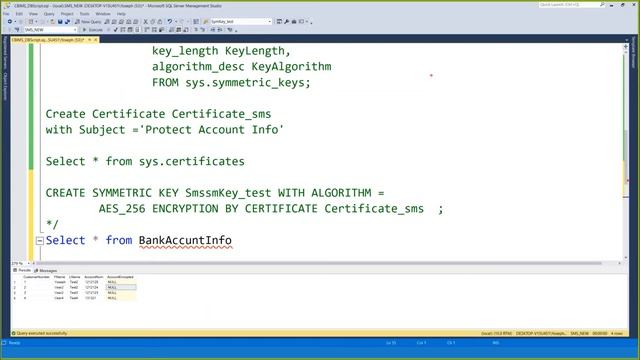
Task: Collapse the Select from BankAccuntInfo block
Action: point(40,241)
